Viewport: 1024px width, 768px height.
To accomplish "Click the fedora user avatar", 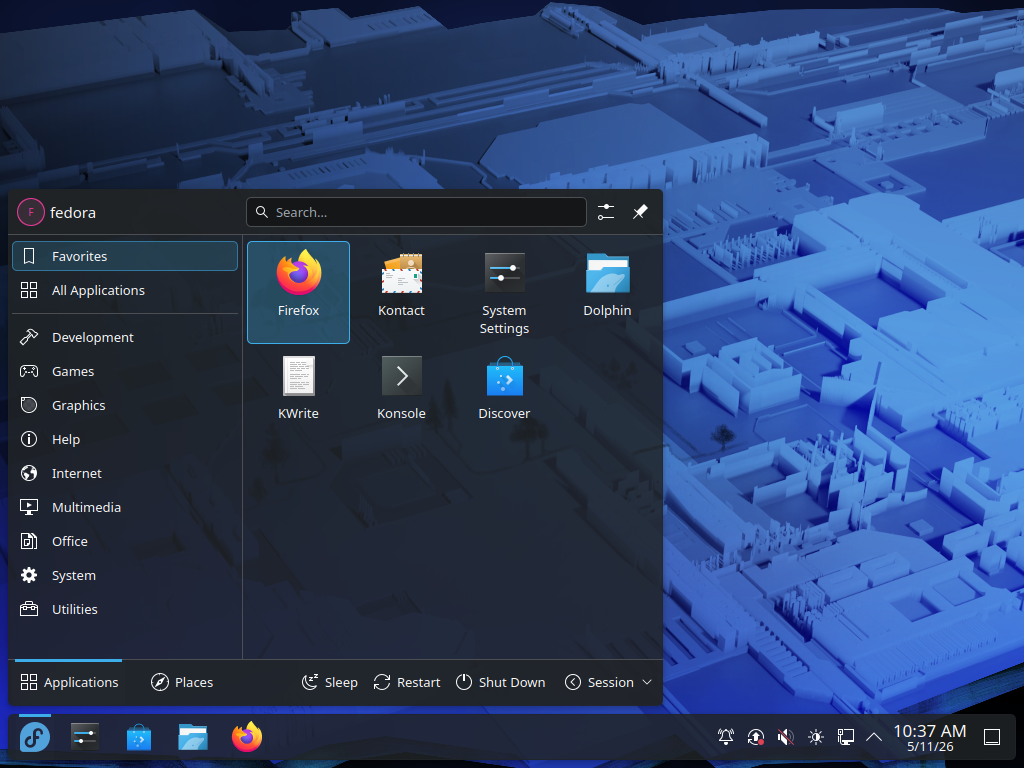I will coord(31,212).
